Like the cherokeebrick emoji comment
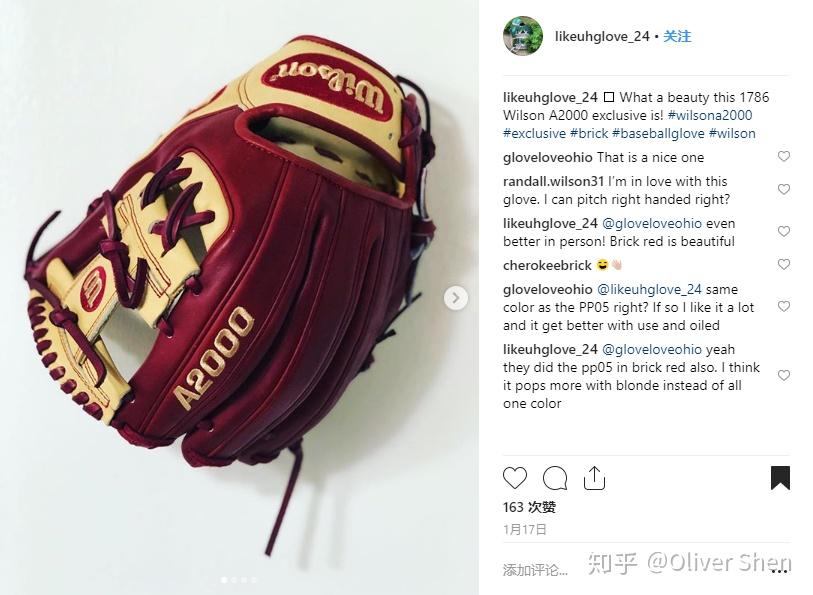813x595 pixels. [783, 265]
